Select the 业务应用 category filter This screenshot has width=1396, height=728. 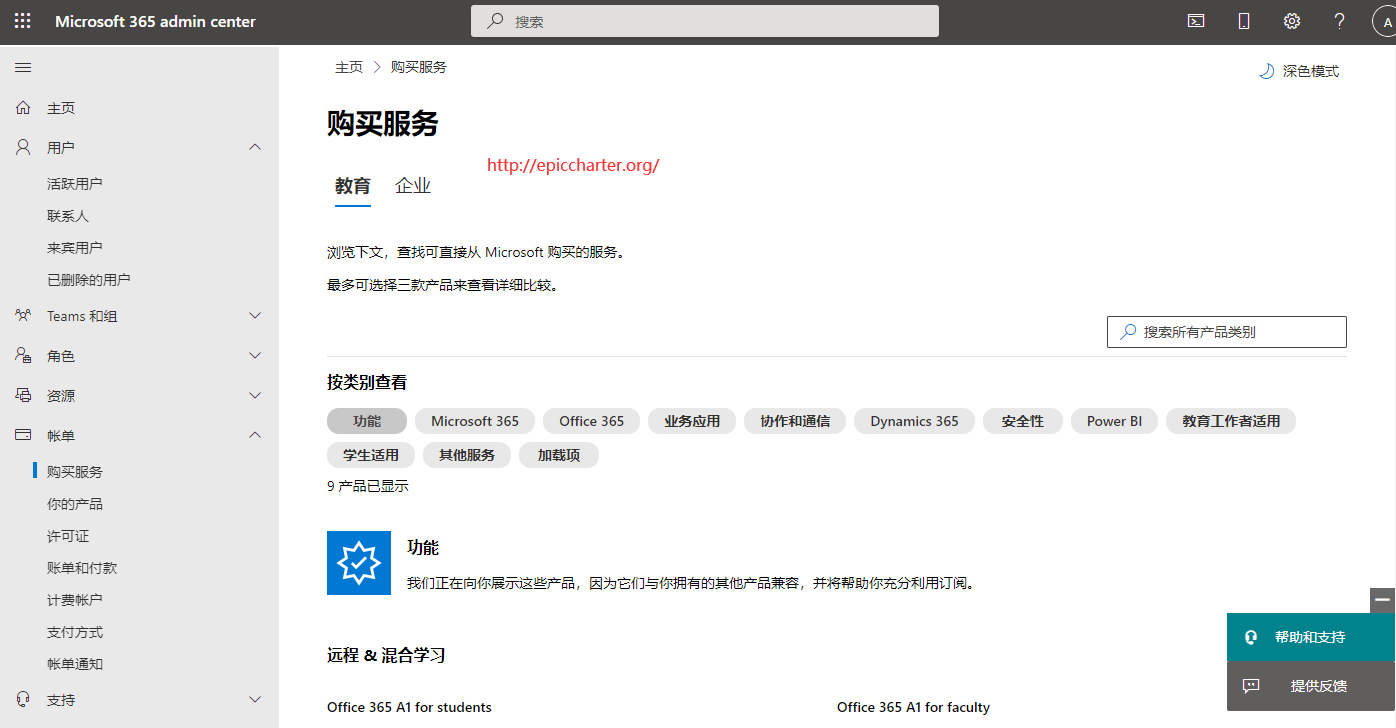(692, 421)
